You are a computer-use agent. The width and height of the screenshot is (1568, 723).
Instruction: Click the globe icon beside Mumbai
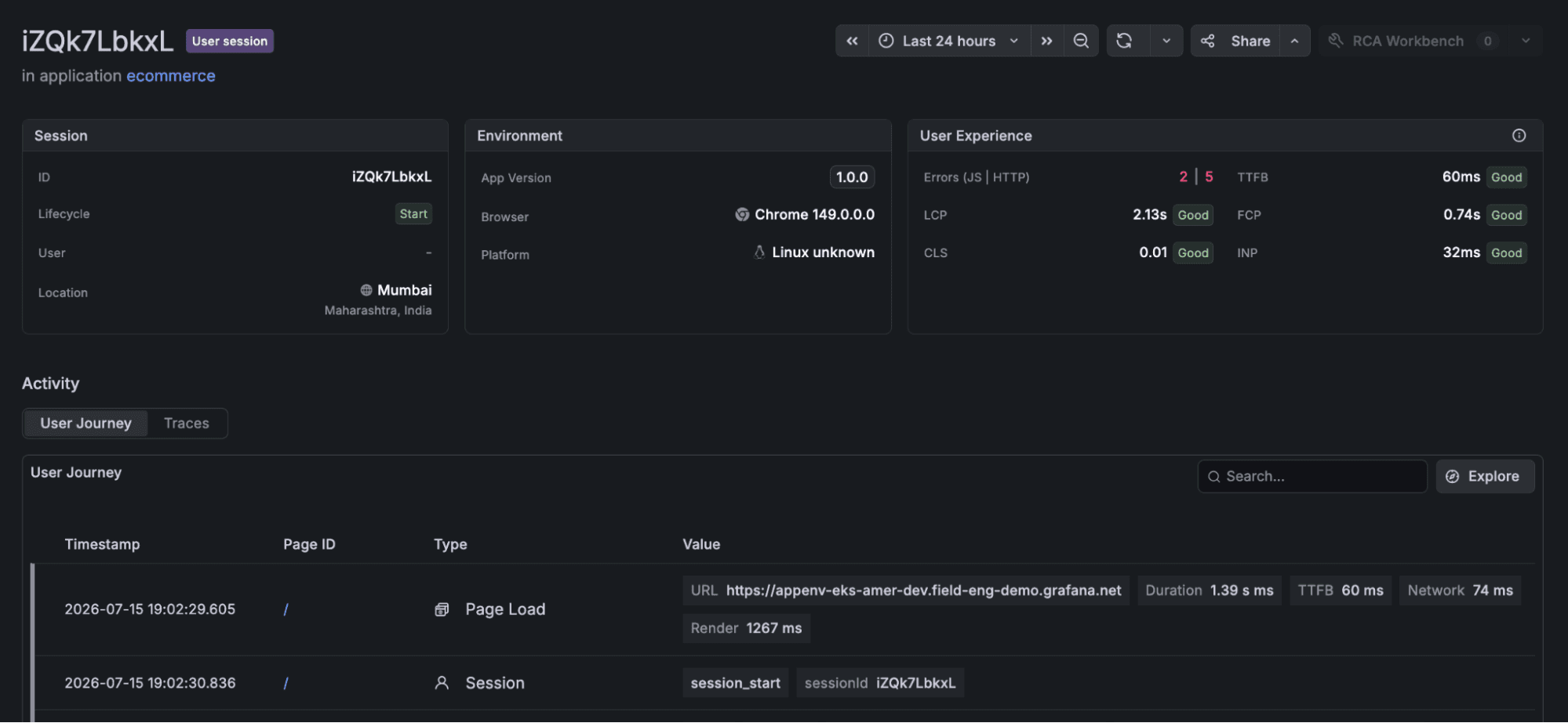366,290
